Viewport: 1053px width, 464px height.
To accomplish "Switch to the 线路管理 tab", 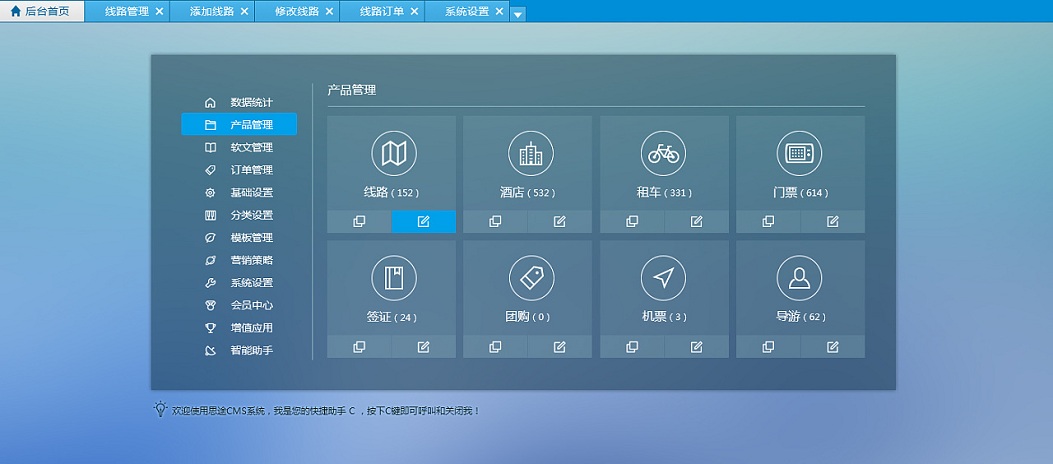I will (126, 12).
